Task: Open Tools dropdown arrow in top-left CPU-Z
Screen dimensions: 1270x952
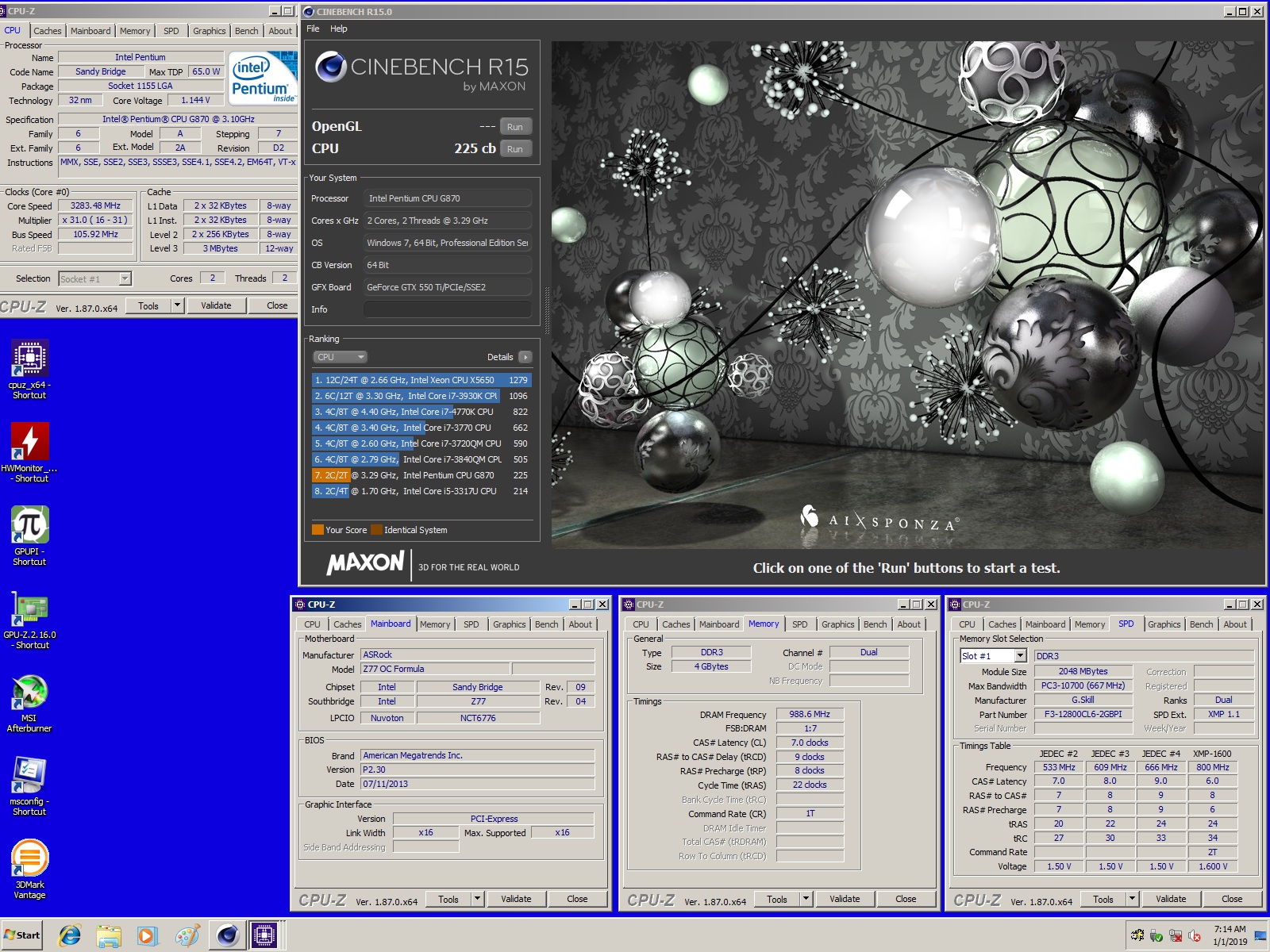Action: pos(178,305)
